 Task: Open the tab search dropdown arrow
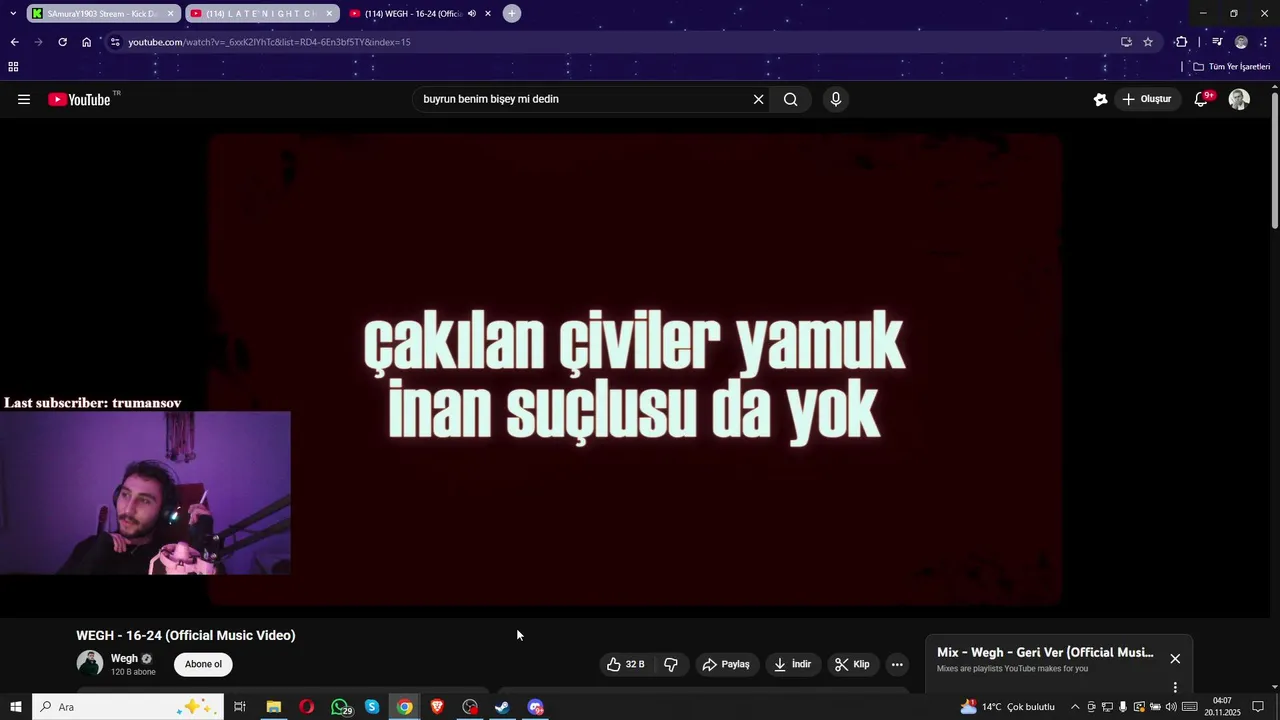tap(13, 13)
